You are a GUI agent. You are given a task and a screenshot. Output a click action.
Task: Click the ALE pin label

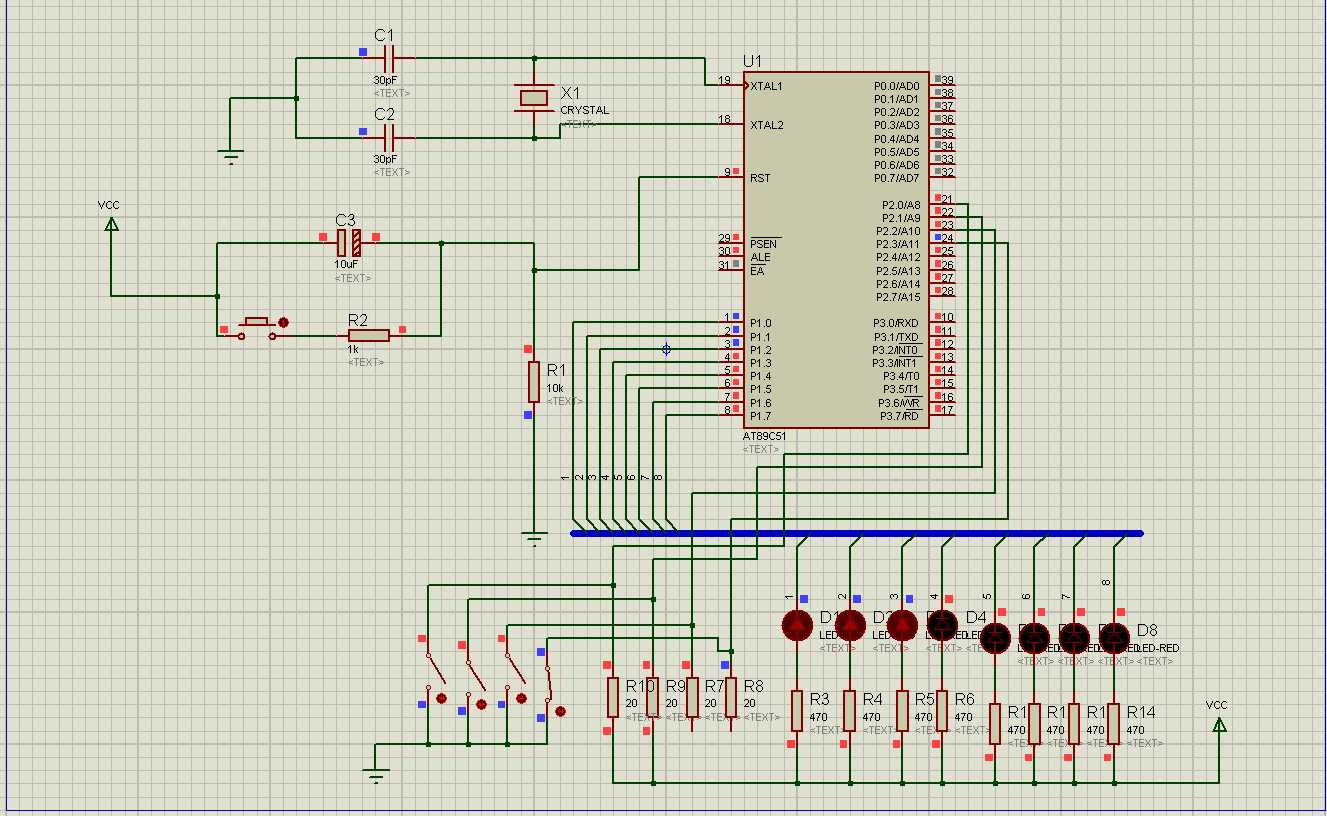[x=760, y=257]
